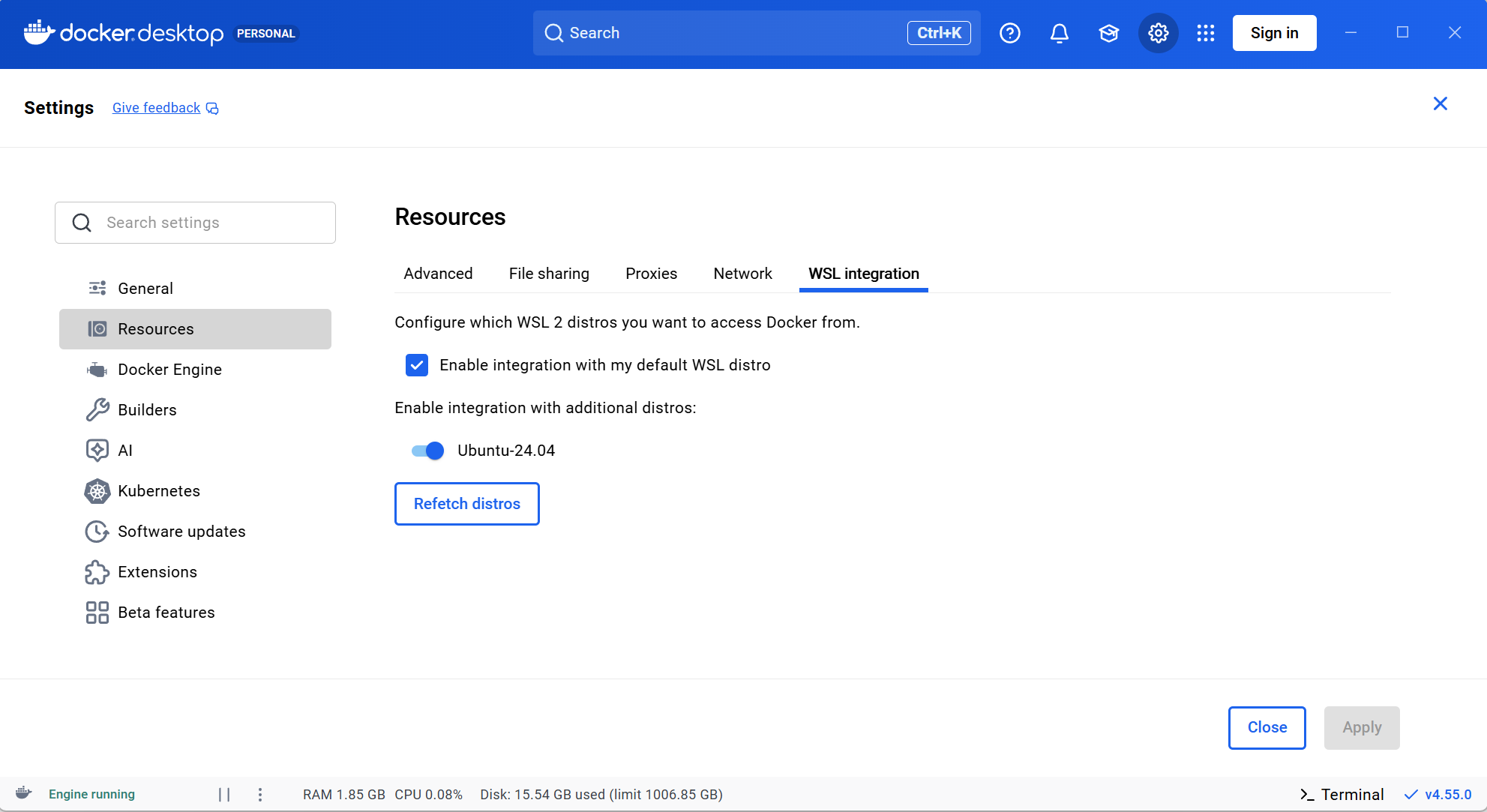
Task: Switch to the Network tab
Action: click(742, 273)
